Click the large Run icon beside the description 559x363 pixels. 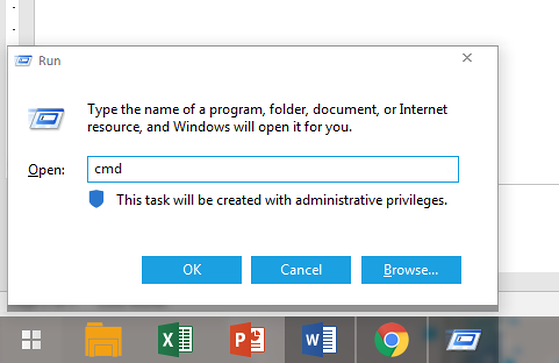click(x=46, y=118)
